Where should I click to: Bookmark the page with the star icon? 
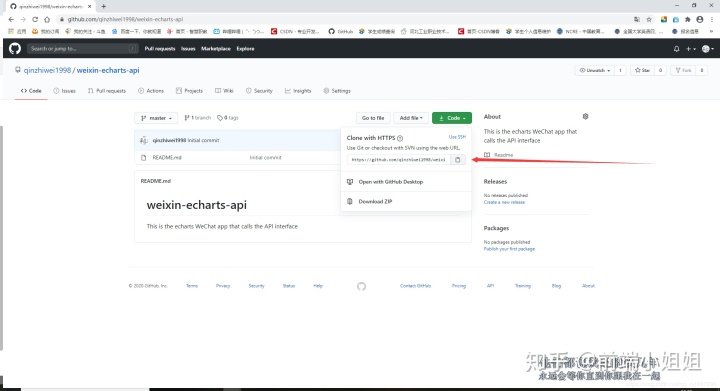pos(649,19)
